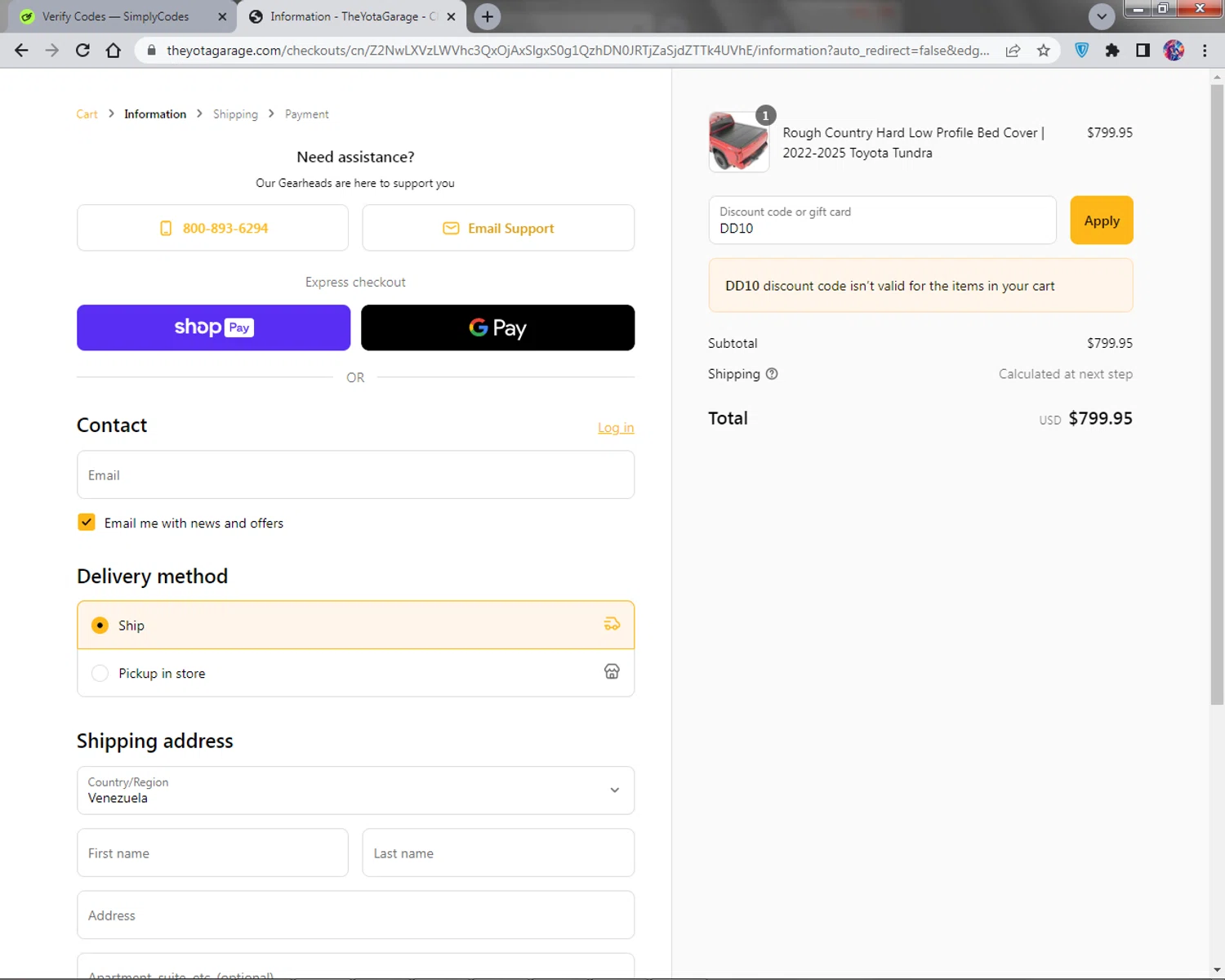1225x980 pixels.
Task: View site security lock icon
Action: click(151, 51)
